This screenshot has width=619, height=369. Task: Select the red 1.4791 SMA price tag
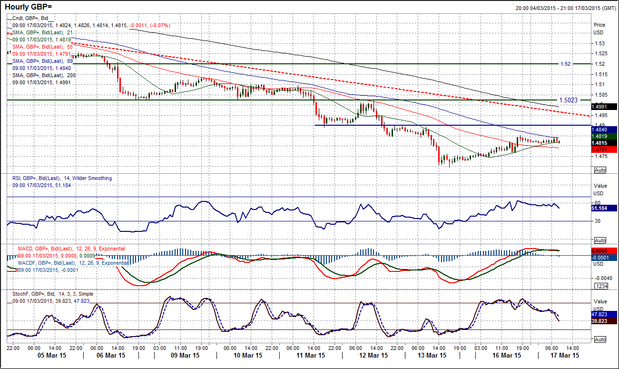click(604, 150)
